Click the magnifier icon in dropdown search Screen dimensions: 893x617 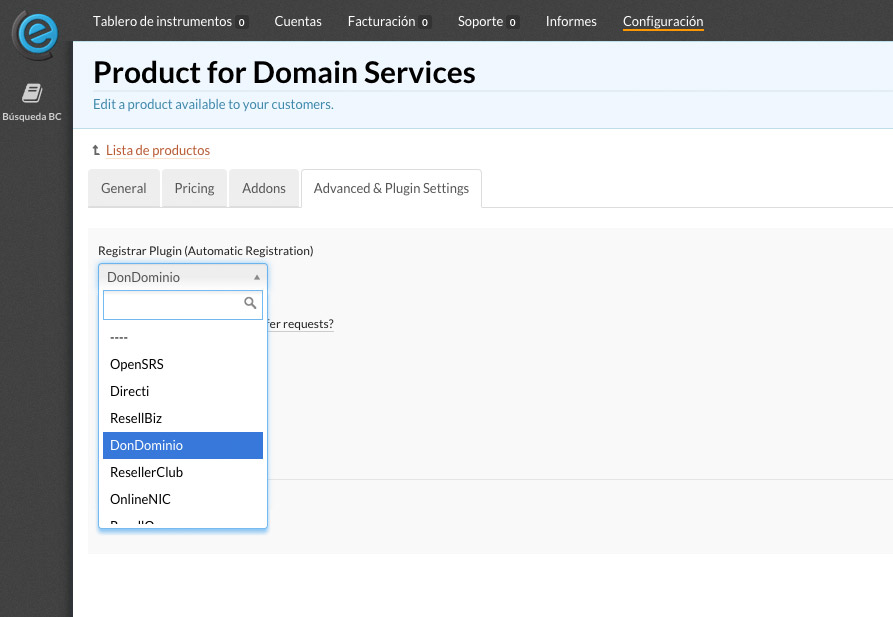(x=250, y=303)
